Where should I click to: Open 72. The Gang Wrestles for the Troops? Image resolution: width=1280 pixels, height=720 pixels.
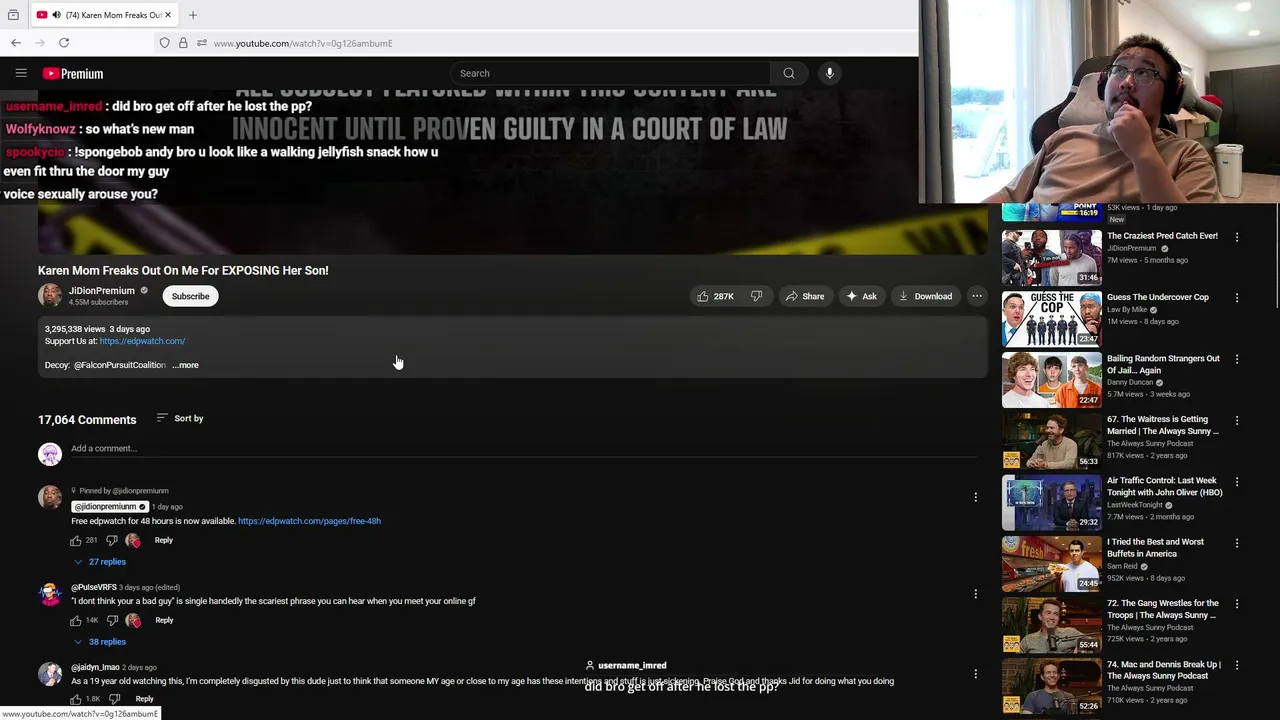click(1163, 609)
